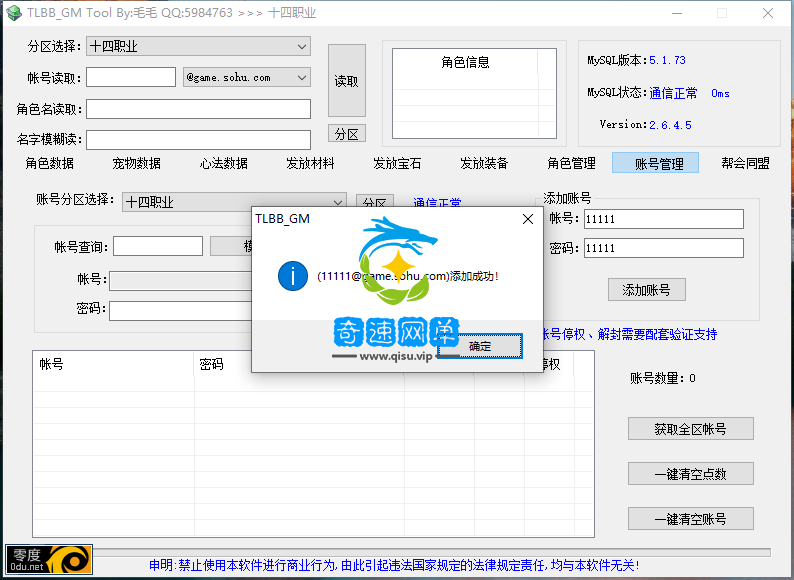Click the 零度 logo at the bottom left
This screenshot has width=794, height=580.
pyautogui.click(x=47, y=559)
